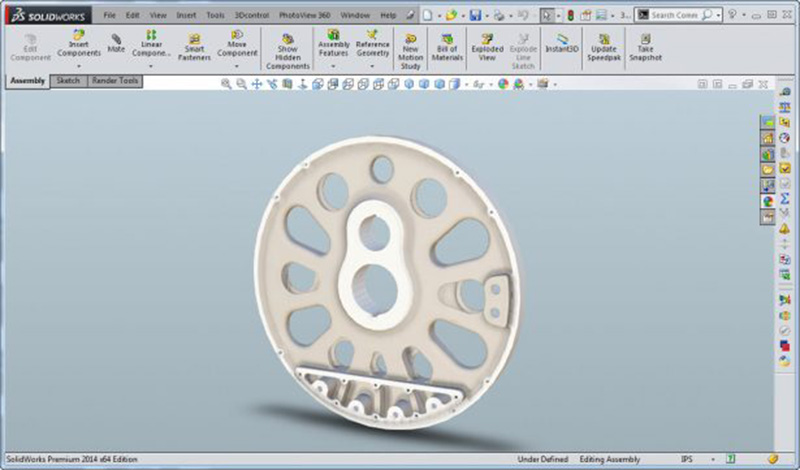This screenshot has height=470, width=800.
Task: Open the Insert menu
Action: (x=186, y=16)
